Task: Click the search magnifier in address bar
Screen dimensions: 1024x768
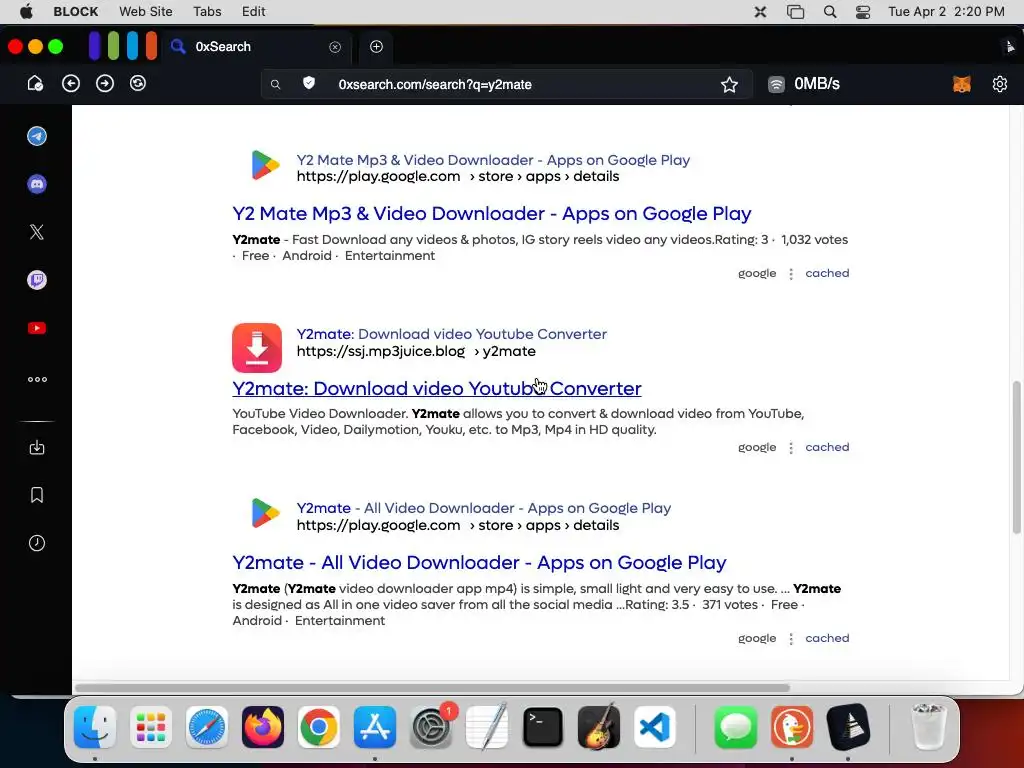Action: coord(276,84)
